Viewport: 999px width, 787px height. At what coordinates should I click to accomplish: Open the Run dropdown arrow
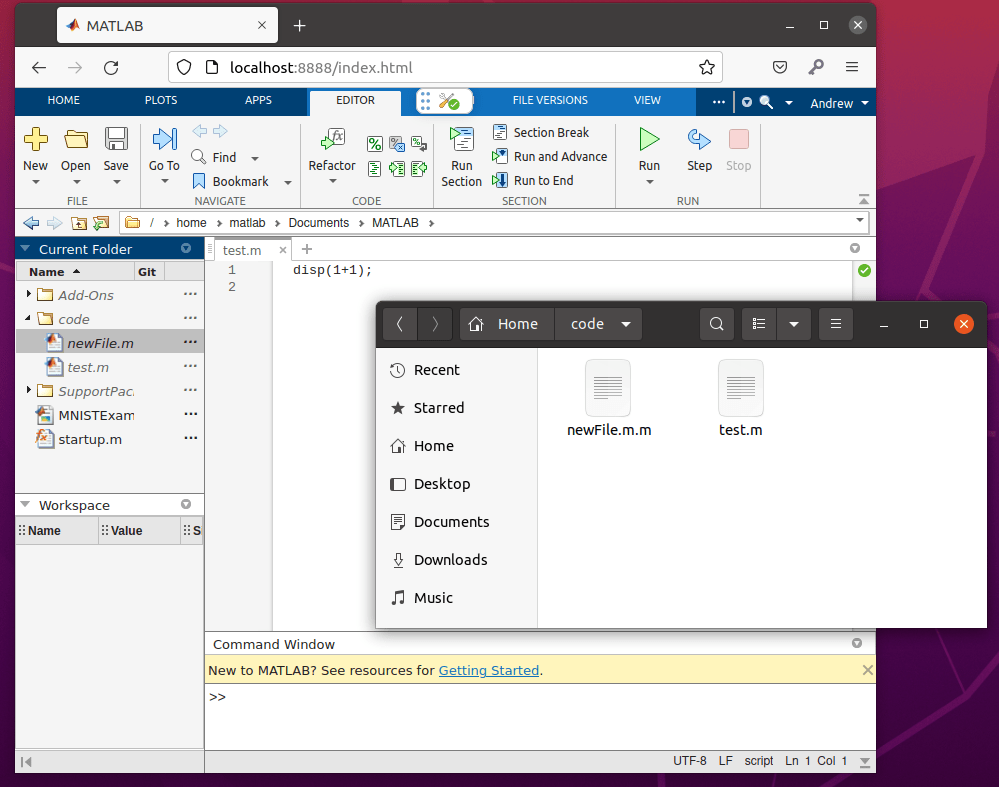pyautogui.click(x=650, y=182)
